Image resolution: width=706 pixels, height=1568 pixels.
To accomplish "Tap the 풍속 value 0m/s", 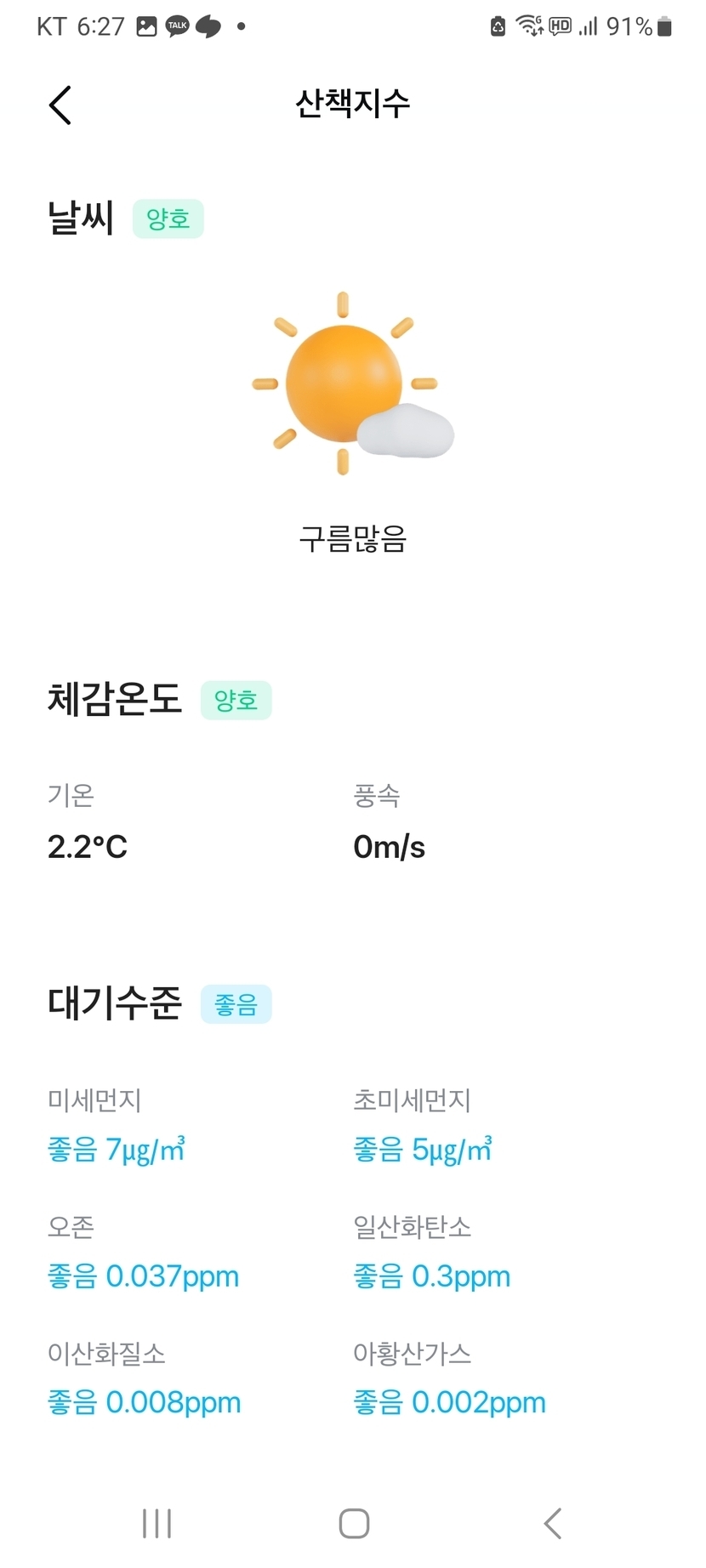I will 390,847.
